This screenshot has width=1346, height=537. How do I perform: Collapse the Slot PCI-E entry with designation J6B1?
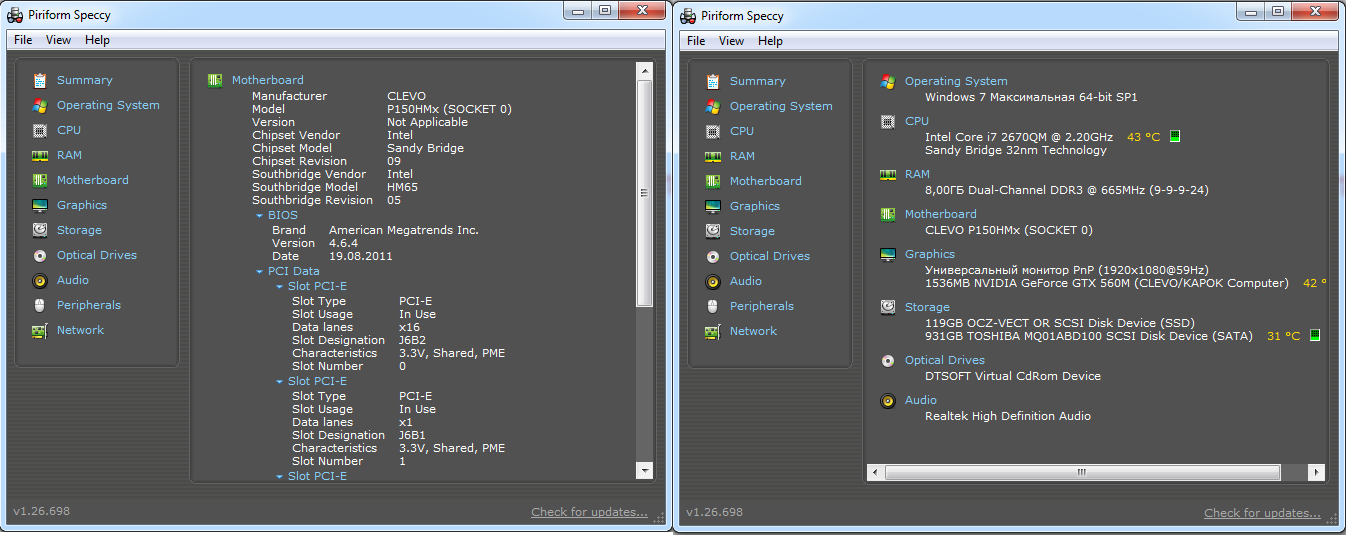point(280,381)
